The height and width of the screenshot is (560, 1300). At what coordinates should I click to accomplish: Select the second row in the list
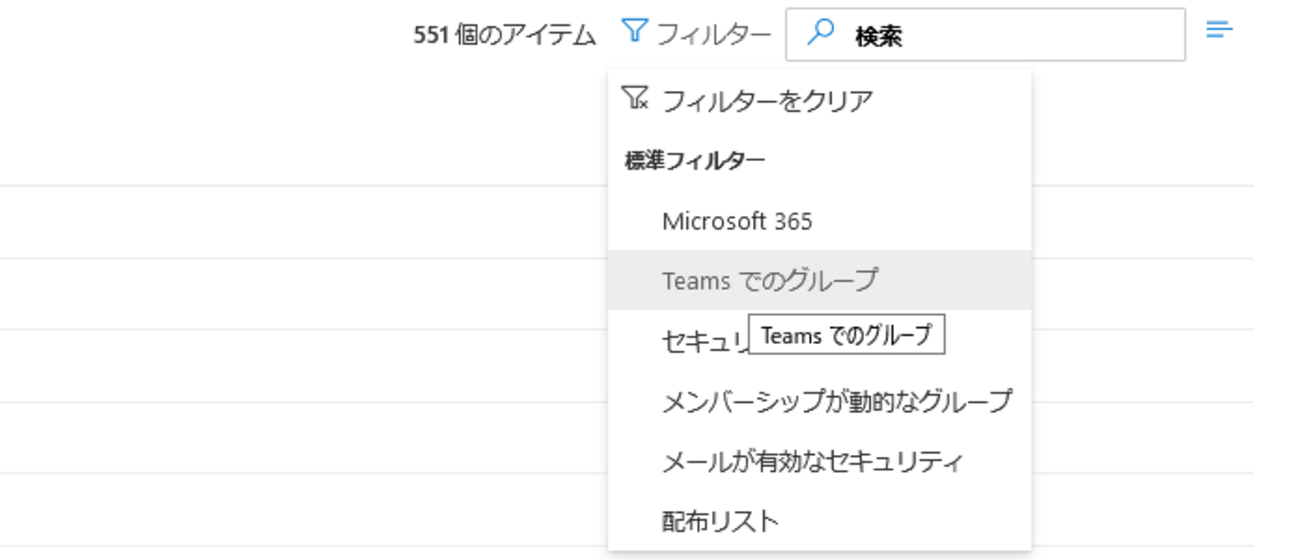tap(300, 294)
